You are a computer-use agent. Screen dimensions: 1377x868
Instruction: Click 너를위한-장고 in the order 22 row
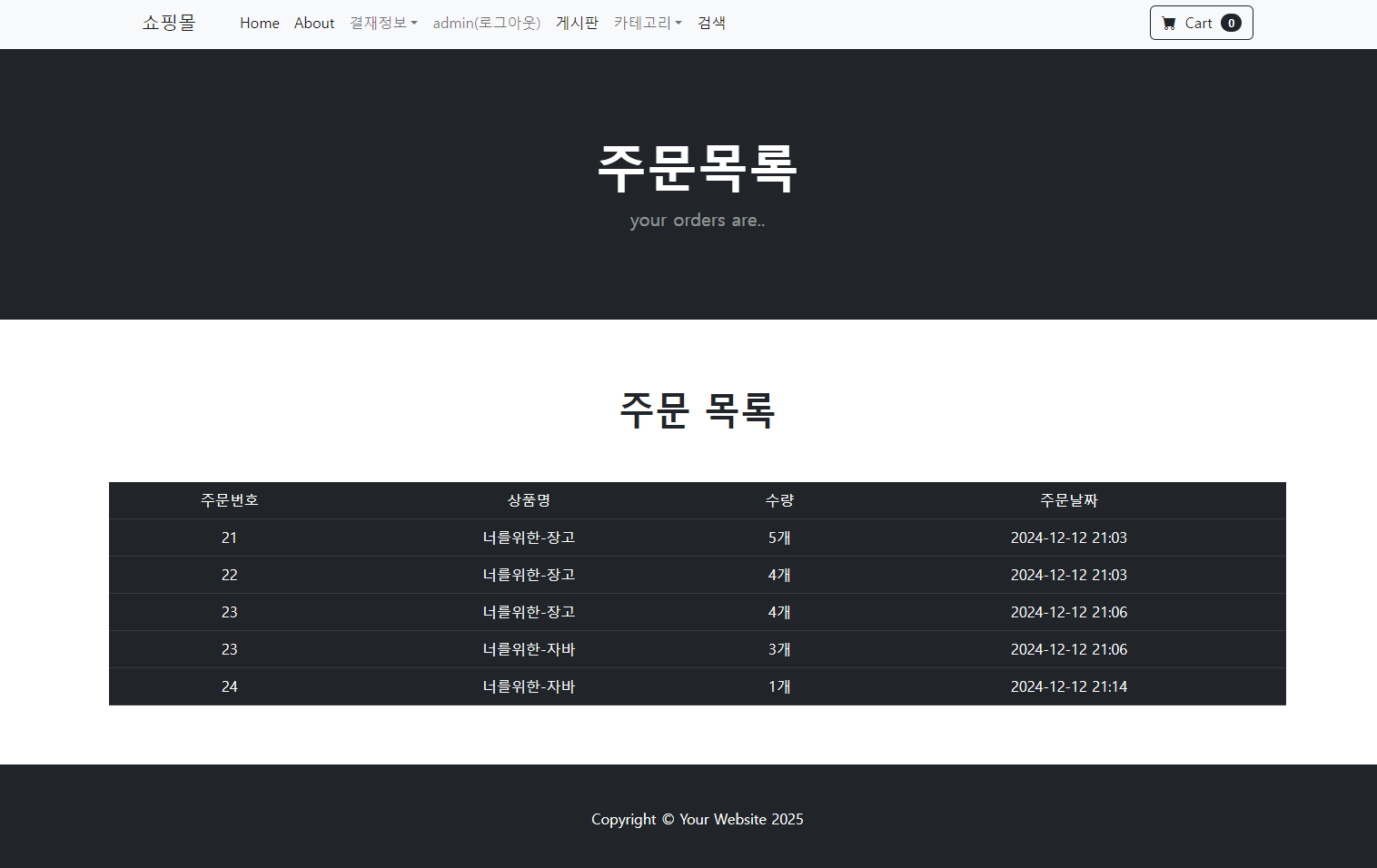(529, 575)
